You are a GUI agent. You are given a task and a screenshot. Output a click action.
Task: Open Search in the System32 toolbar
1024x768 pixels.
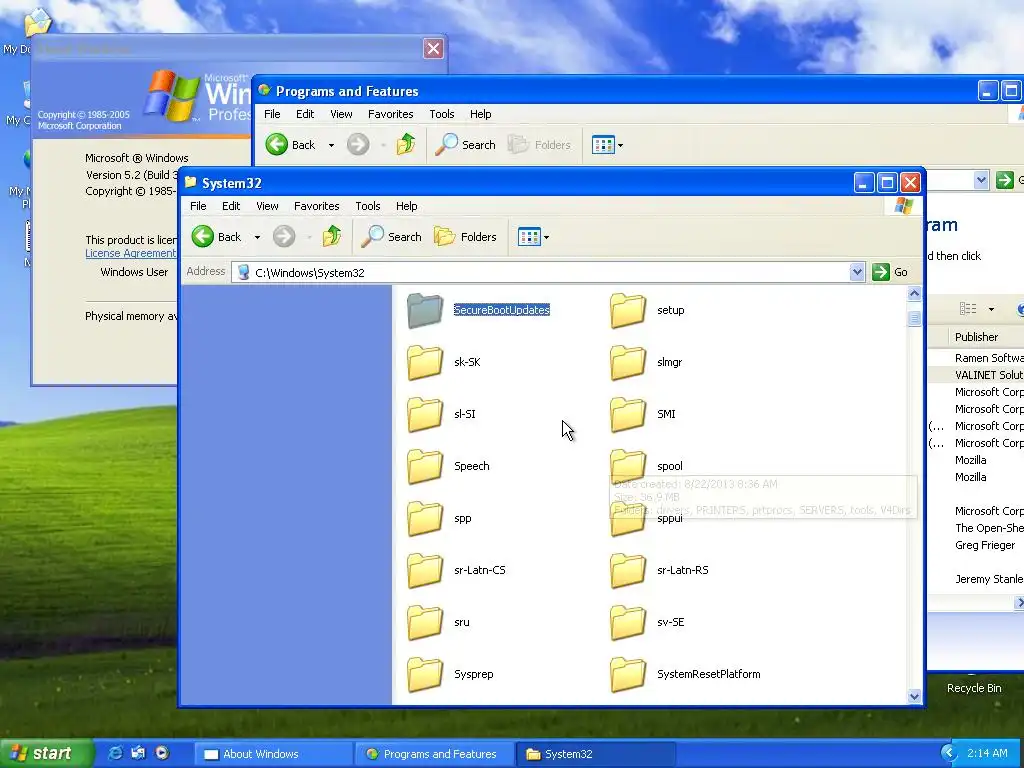point(391,236)
